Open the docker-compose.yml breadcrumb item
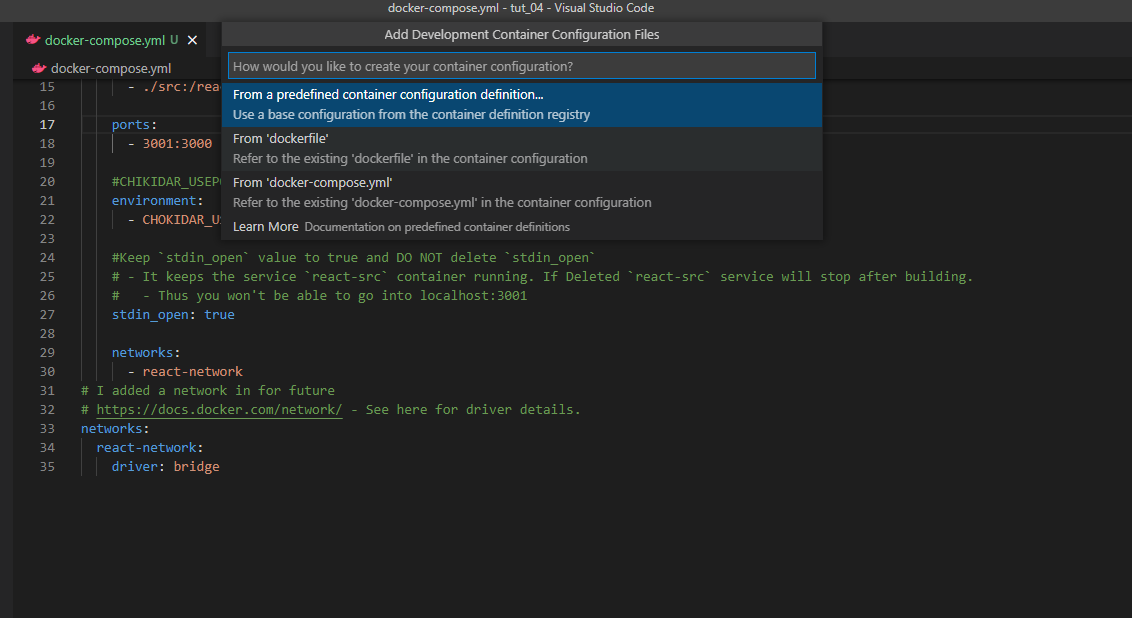The width and height of the screenshot is (1132, 618). point(111,69)
